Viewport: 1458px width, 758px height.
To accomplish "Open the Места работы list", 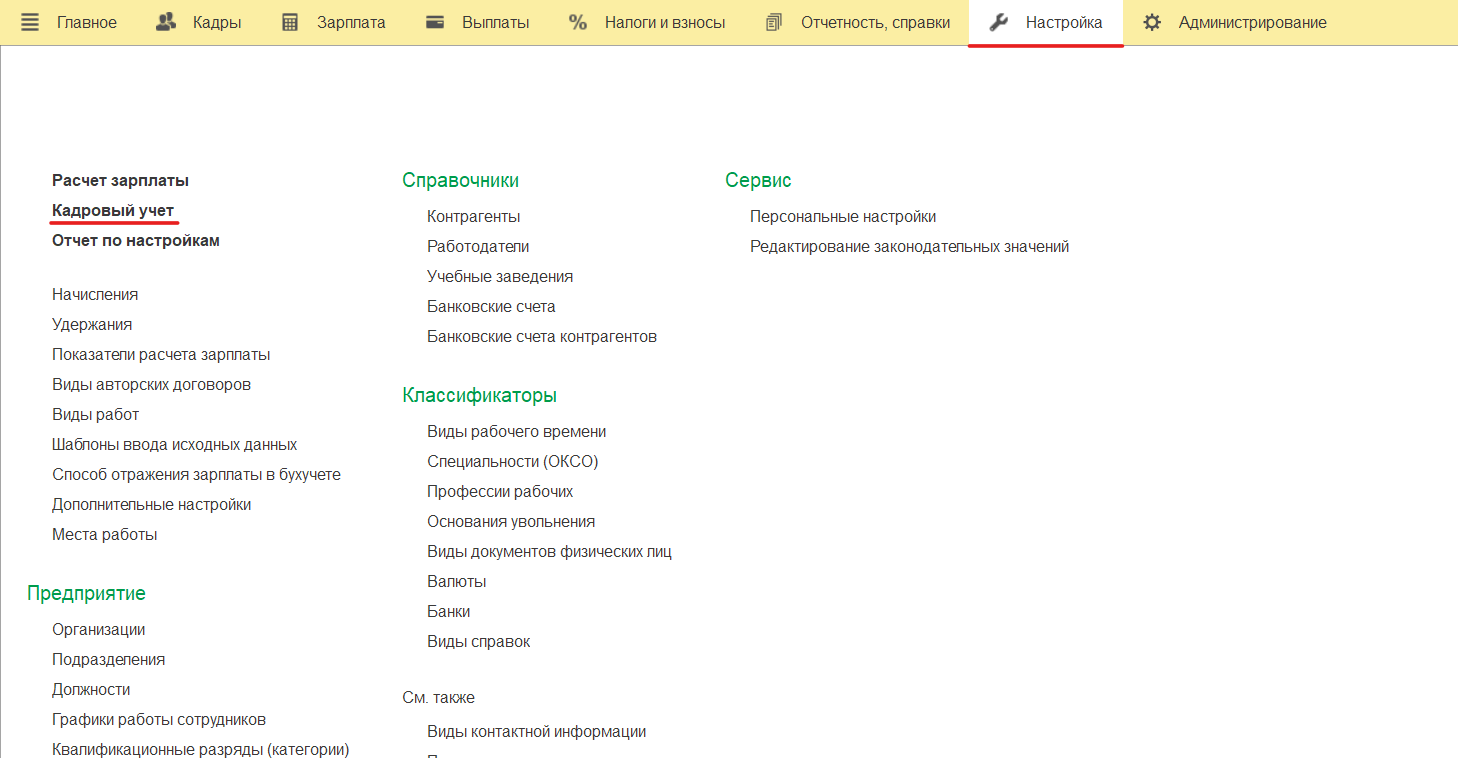I will (105, 535).
